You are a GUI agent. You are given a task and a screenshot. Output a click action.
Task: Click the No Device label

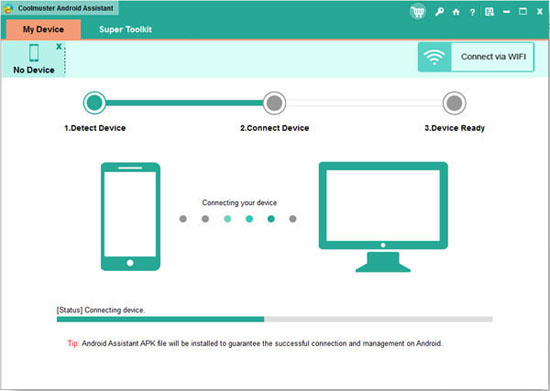pyautogui.click(x=34, y=70)
